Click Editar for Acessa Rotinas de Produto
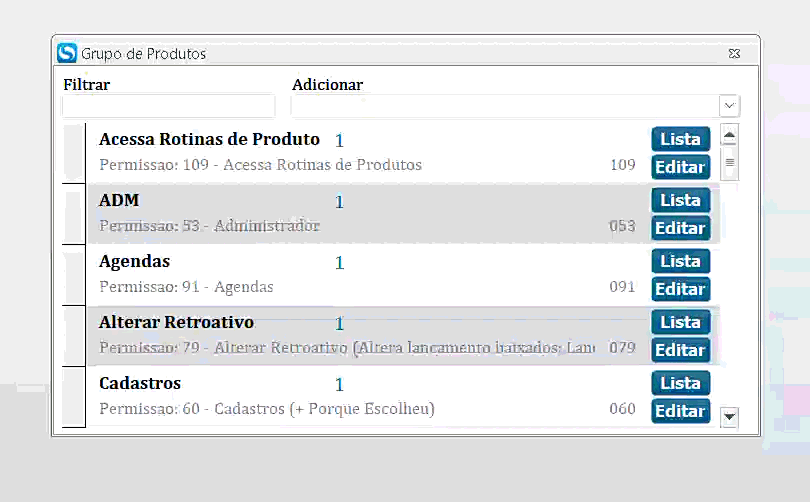810x502 pixels. click(680, 167)
